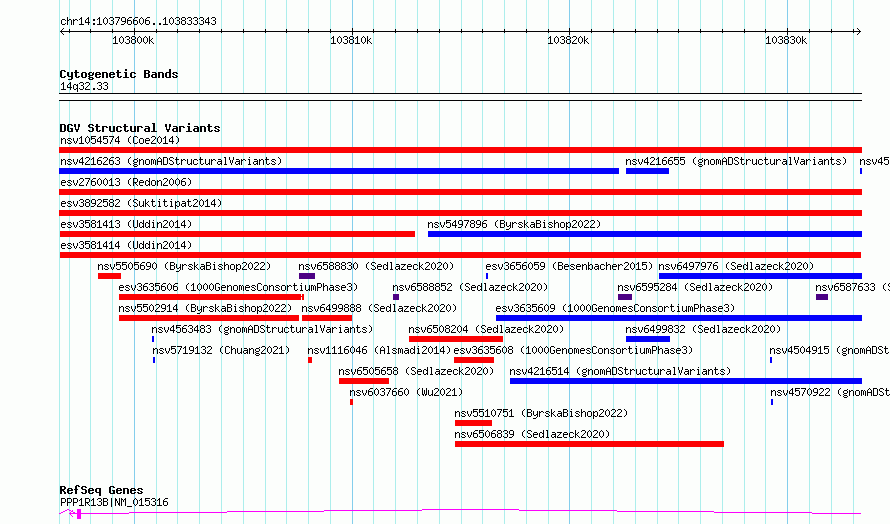Click the chr14:103796606..103833343 coordinates text

point(138,22)
